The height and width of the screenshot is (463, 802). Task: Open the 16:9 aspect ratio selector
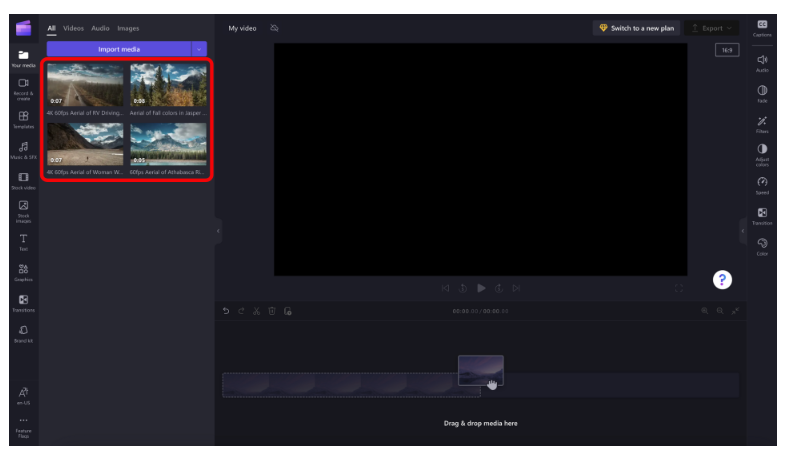[727, 50]
